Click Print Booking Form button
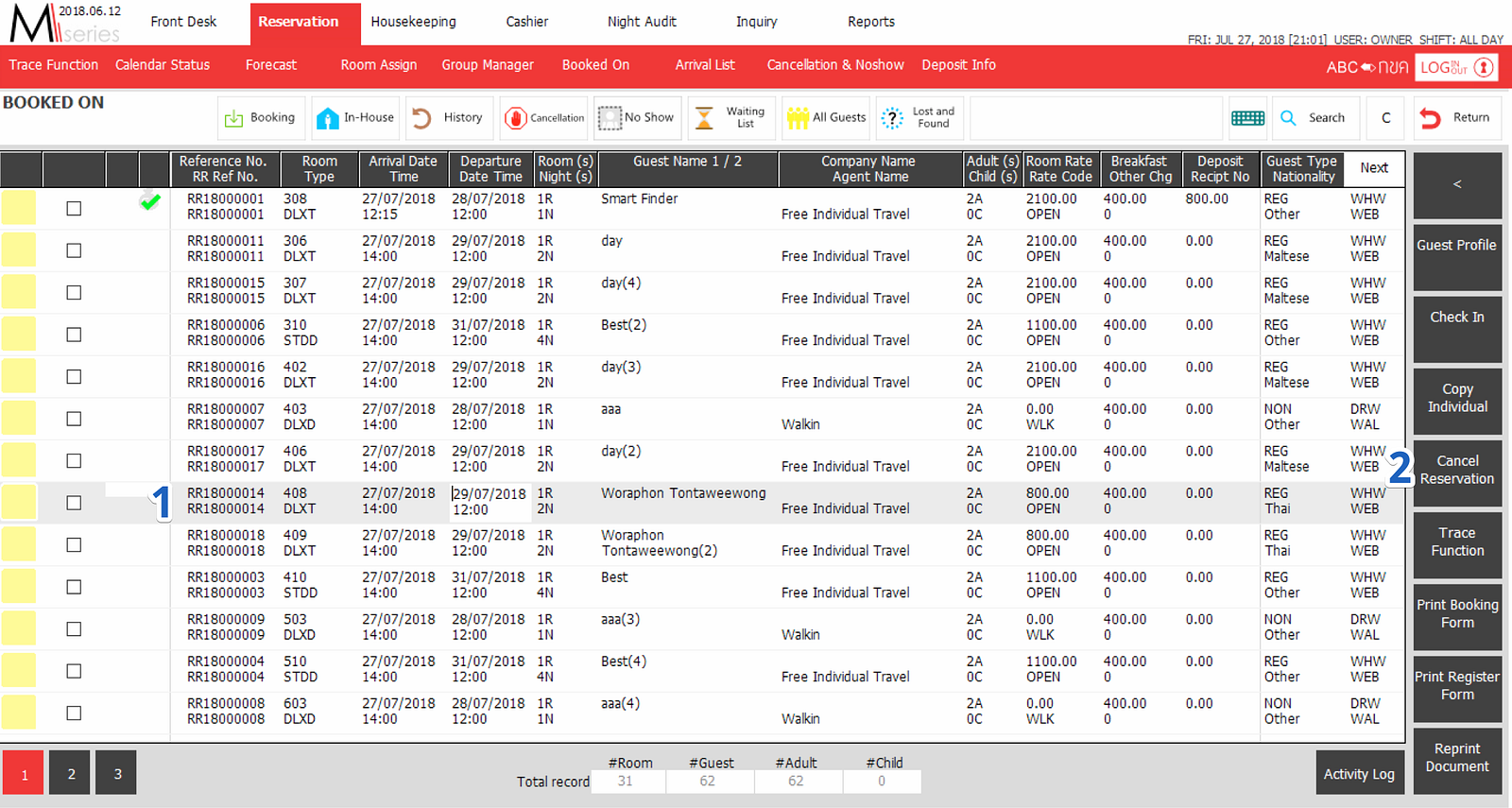The height and width of the screenshot is (808, 1512). point(1457,616)
